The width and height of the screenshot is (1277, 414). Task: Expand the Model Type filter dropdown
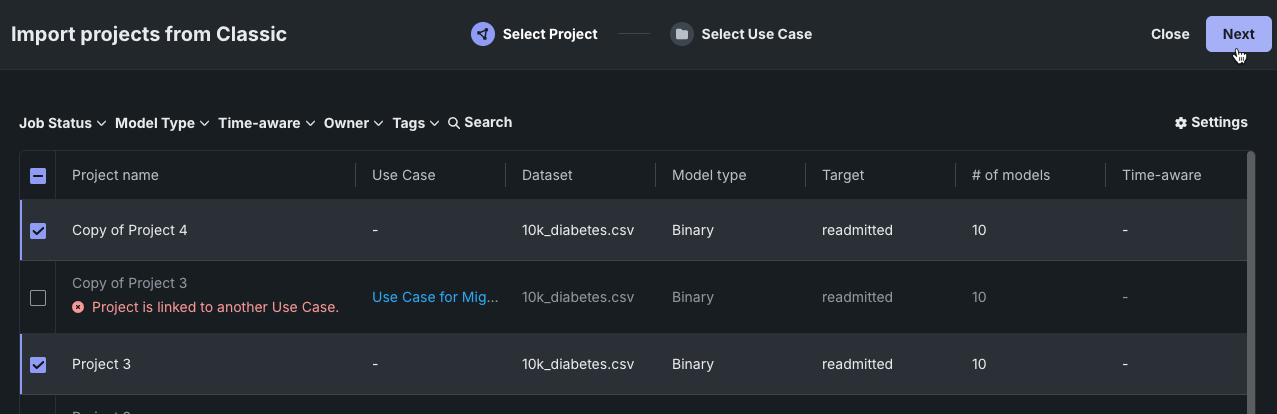162,123
